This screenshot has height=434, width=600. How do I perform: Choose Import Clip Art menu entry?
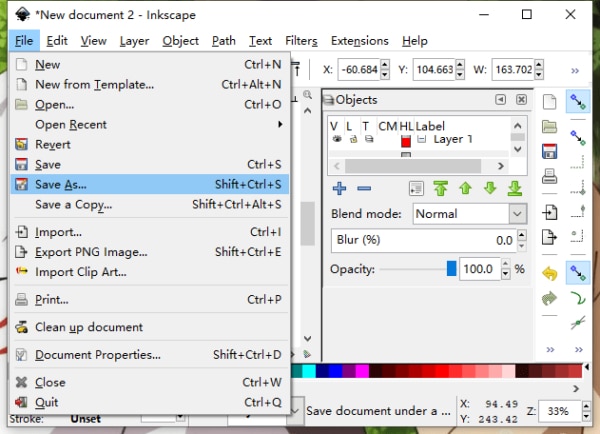tap(150, 272)
